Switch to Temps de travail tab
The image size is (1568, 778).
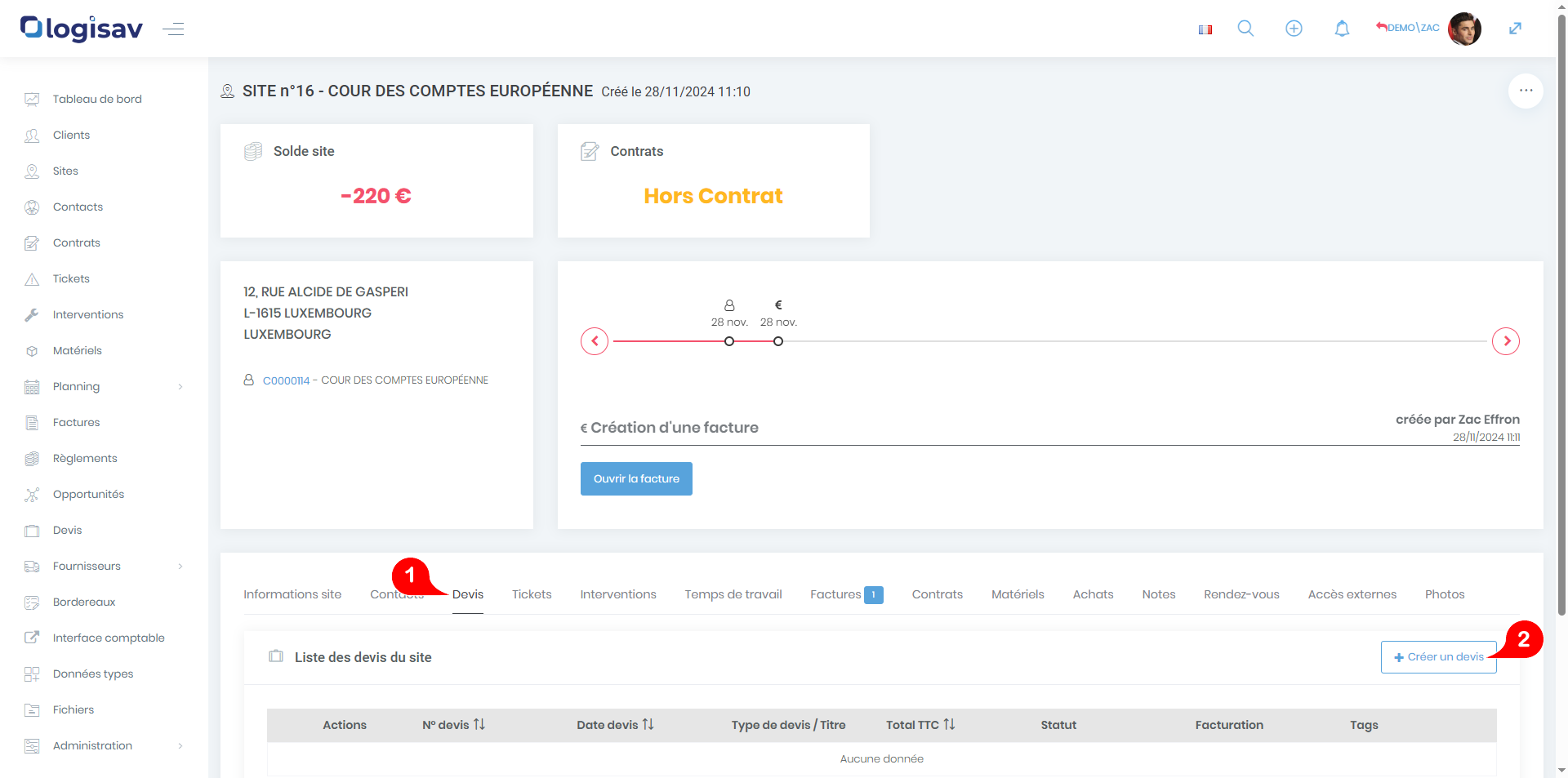click(733, 594)
